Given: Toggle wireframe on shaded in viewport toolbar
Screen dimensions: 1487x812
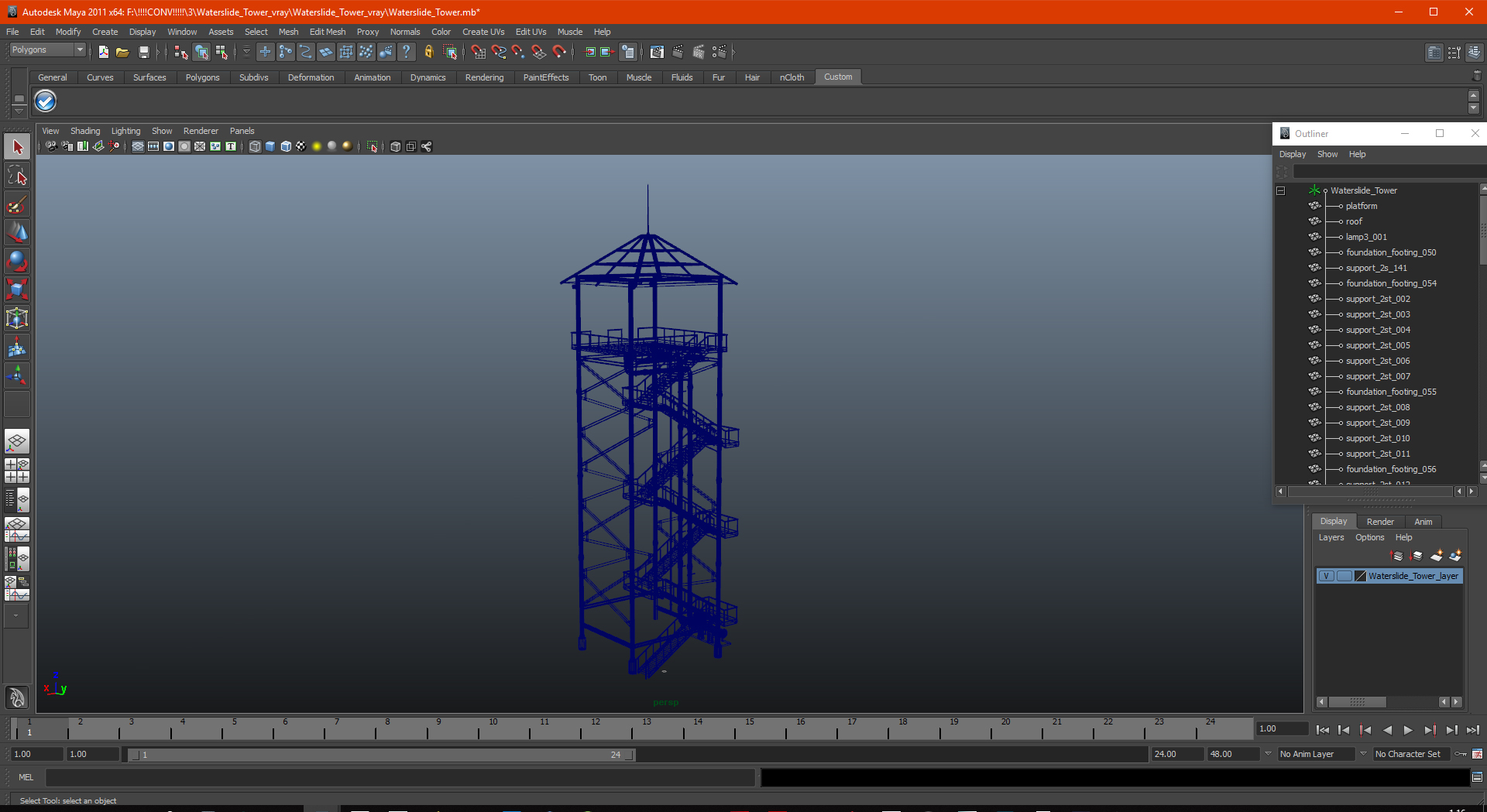Looking at the screenshot, I should (x=286, y=146).
